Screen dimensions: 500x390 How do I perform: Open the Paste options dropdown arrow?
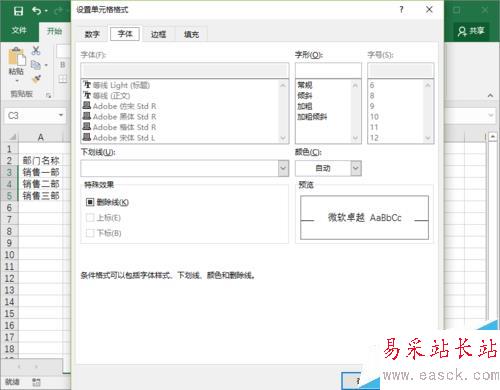(17, 81)
